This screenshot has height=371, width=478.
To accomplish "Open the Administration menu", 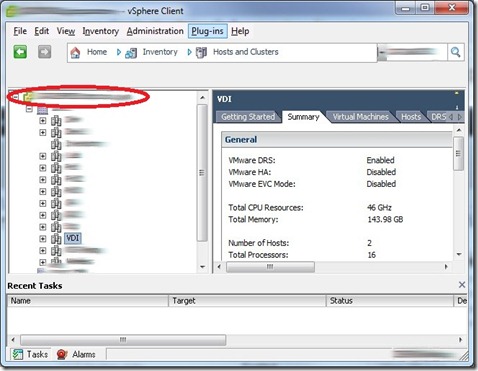I will [155, 31].
